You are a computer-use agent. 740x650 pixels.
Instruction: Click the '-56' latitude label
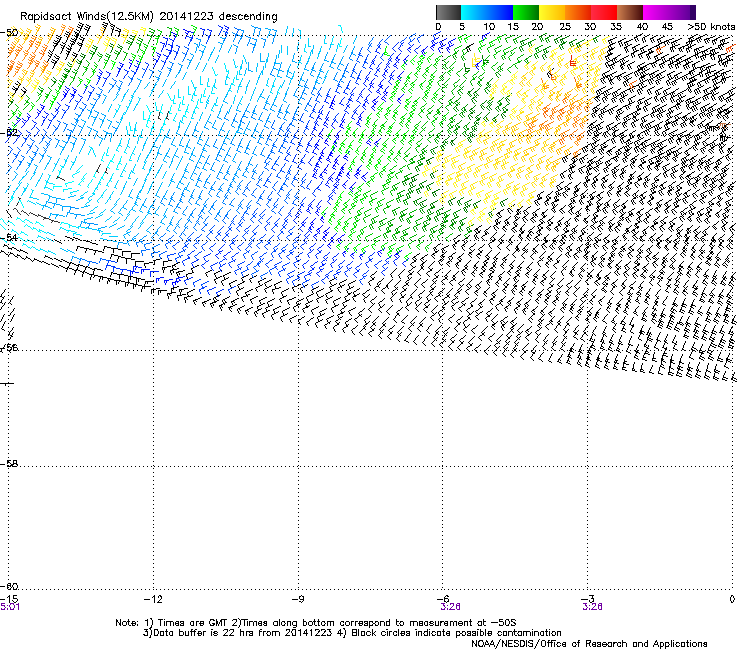coord(9,347)
